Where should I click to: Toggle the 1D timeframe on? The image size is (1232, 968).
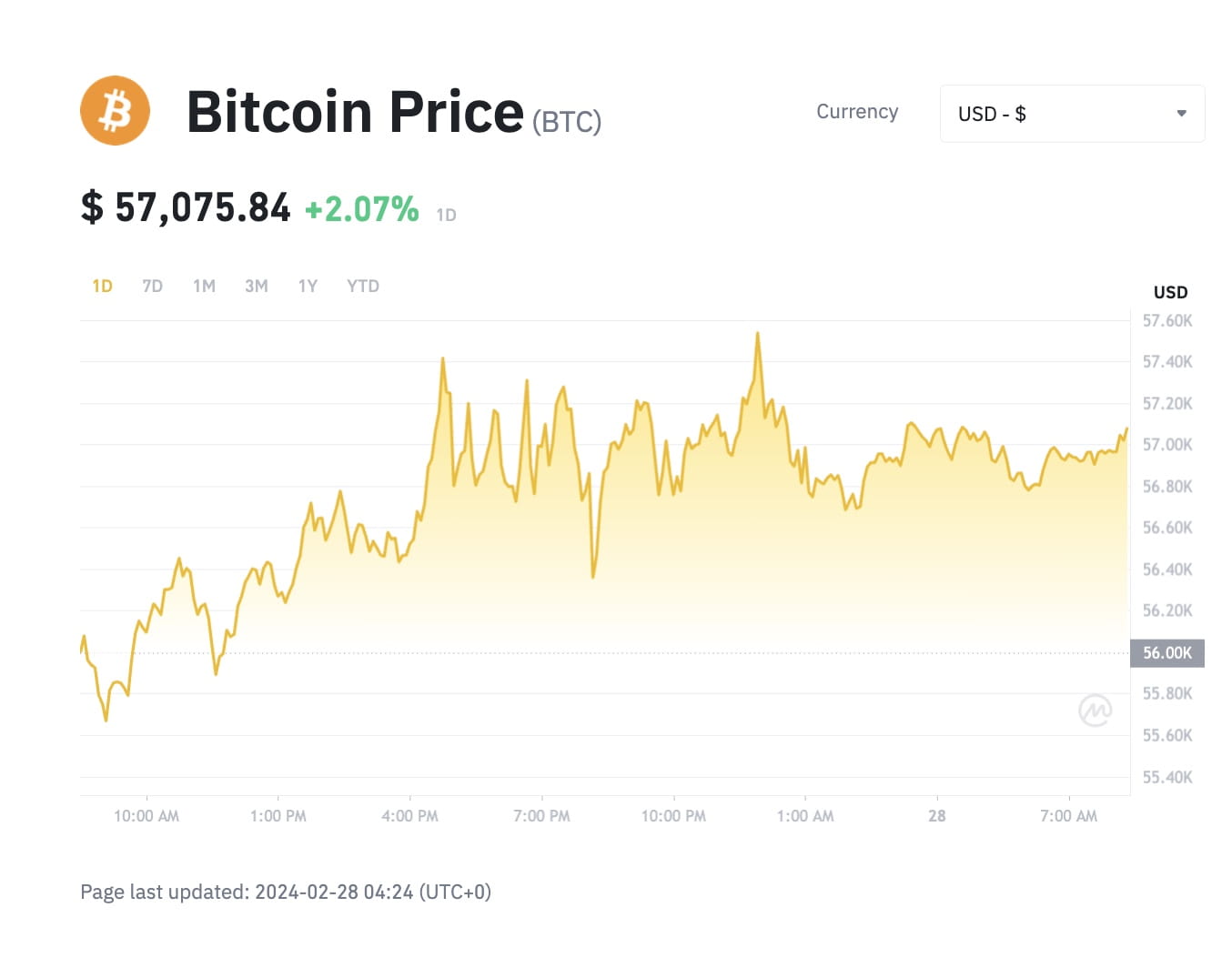coord(102,285)
